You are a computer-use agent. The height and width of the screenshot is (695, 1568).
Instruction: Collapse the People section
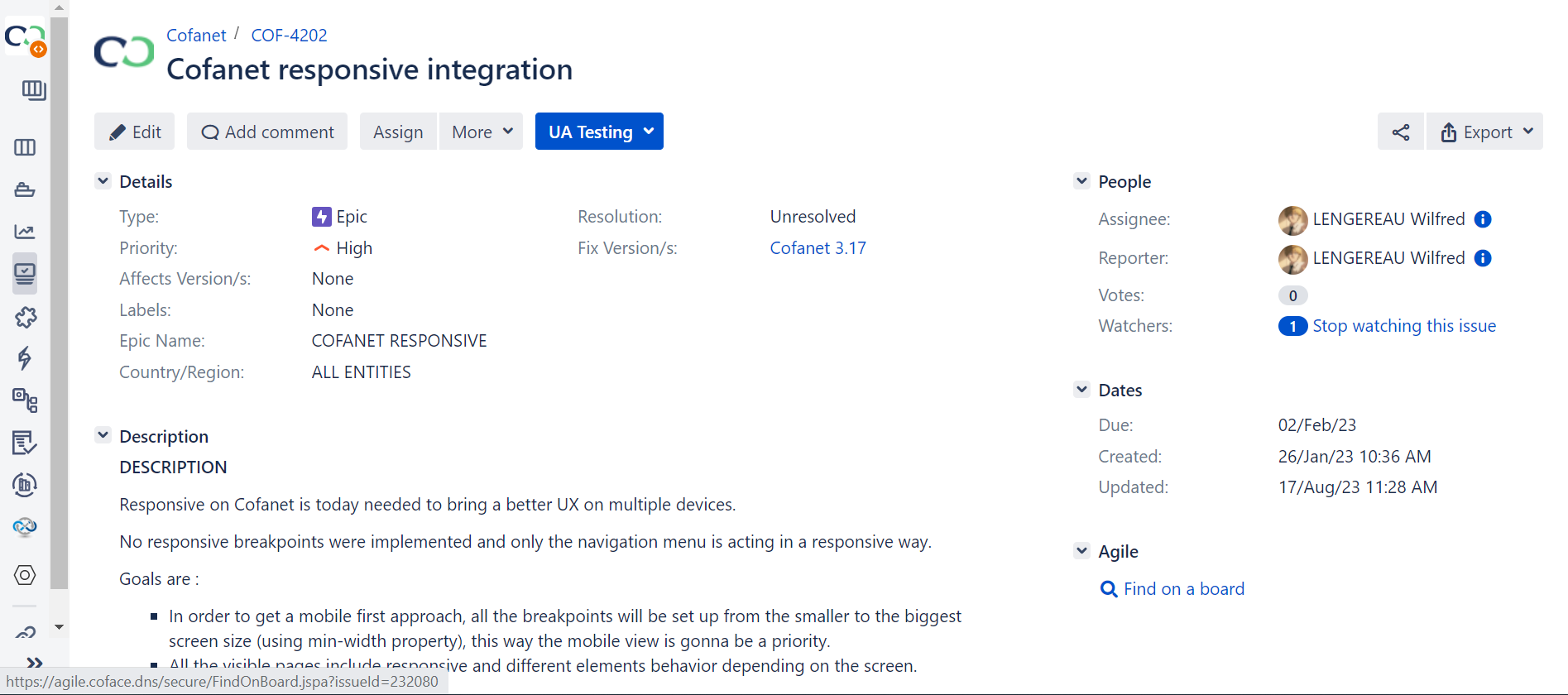[x=1081, y=181]
